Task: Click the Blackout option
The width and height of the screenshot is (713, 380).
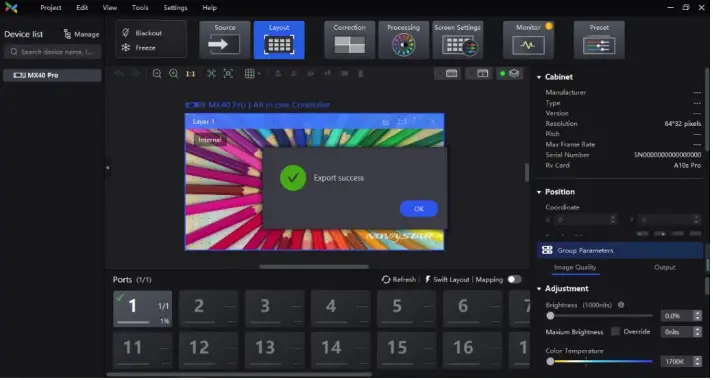Action: (142, 33)
